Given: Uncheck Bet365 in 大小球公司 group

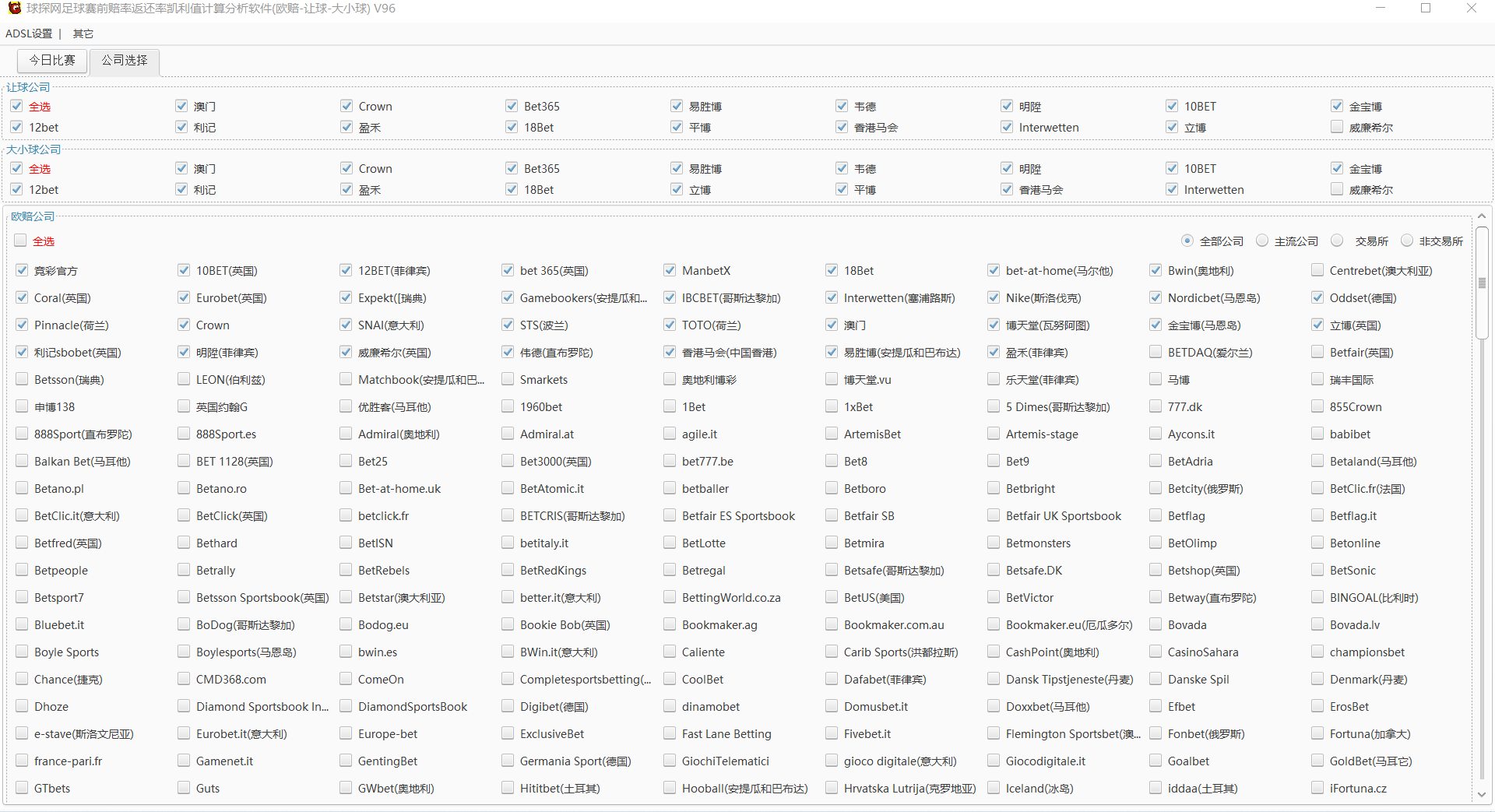Looking at the screenshot, I should pyautogui.click(x=512, y=168).
